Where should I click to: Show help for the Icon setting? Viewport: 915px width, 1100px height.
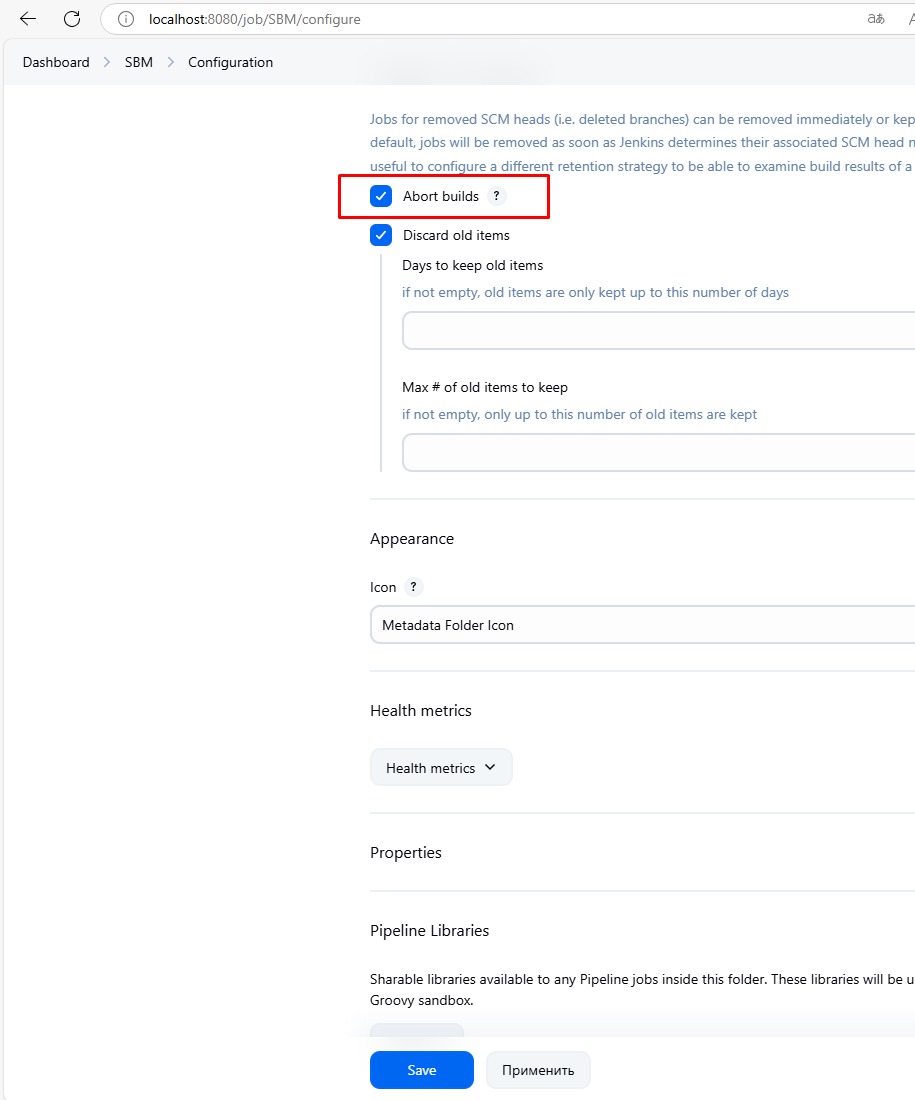click(413, 587)
